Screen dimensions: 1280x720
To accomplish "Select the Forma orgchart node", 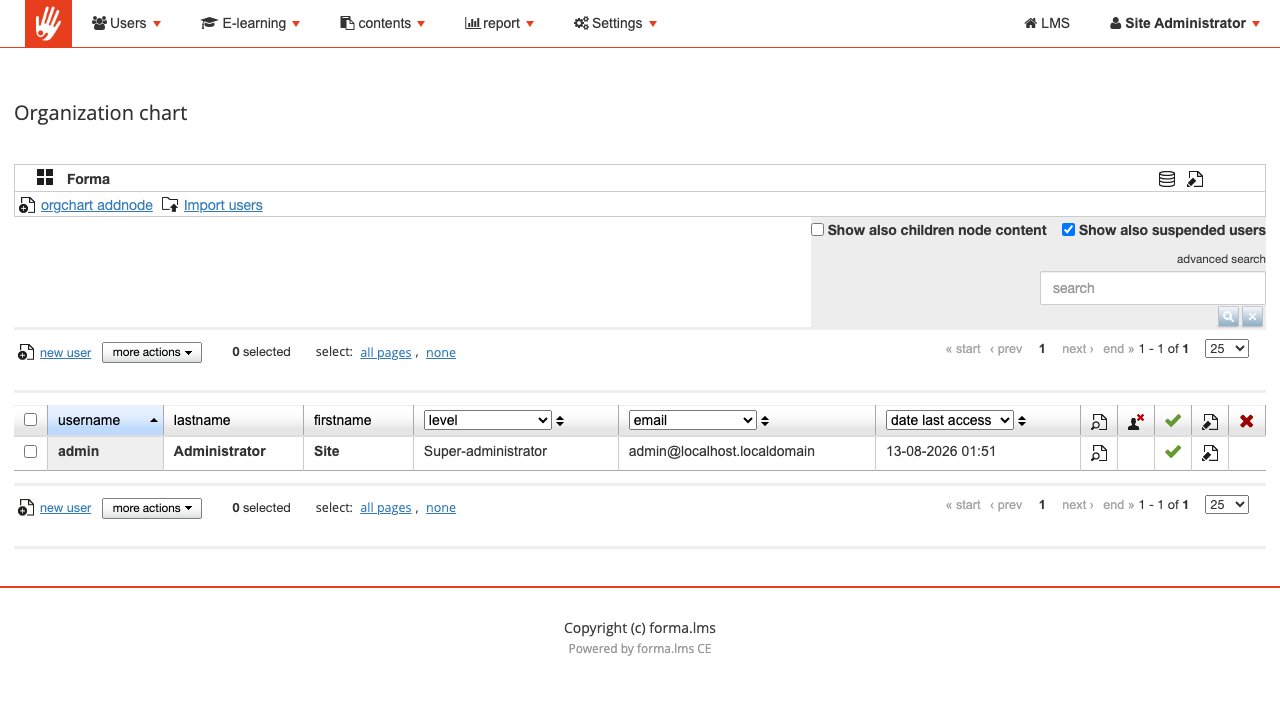I will pyautogui.click(x=88, y=179).
